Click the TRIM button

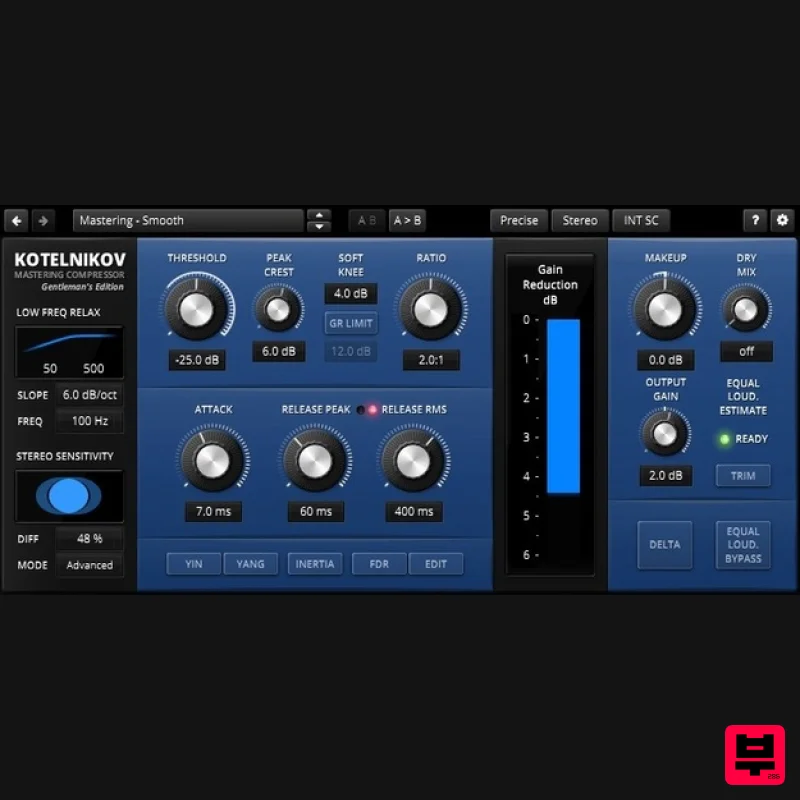[742, 476]
